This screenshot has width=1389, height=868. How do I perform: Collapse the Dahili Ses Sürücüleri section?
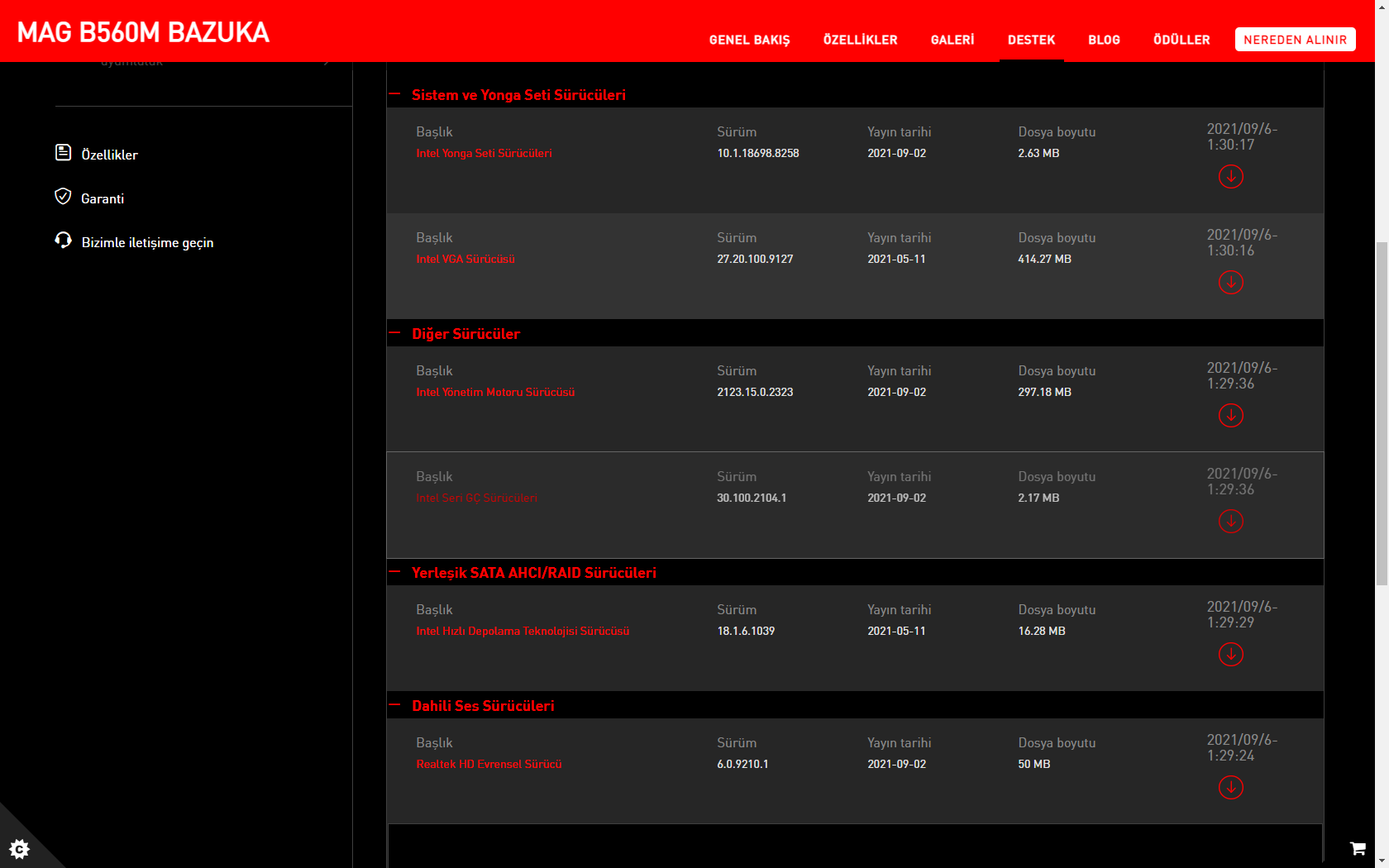click(x=394, y=705)
